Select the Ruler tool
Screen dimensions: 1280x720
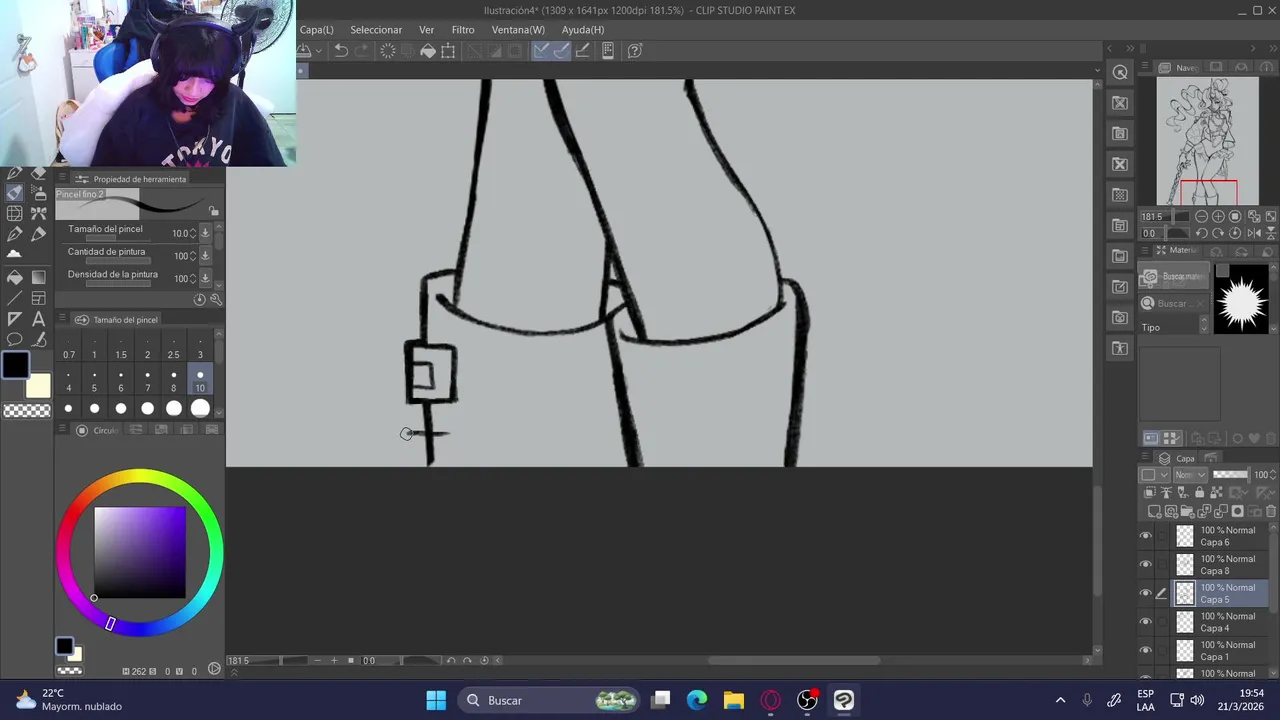(x=14, y=319)
